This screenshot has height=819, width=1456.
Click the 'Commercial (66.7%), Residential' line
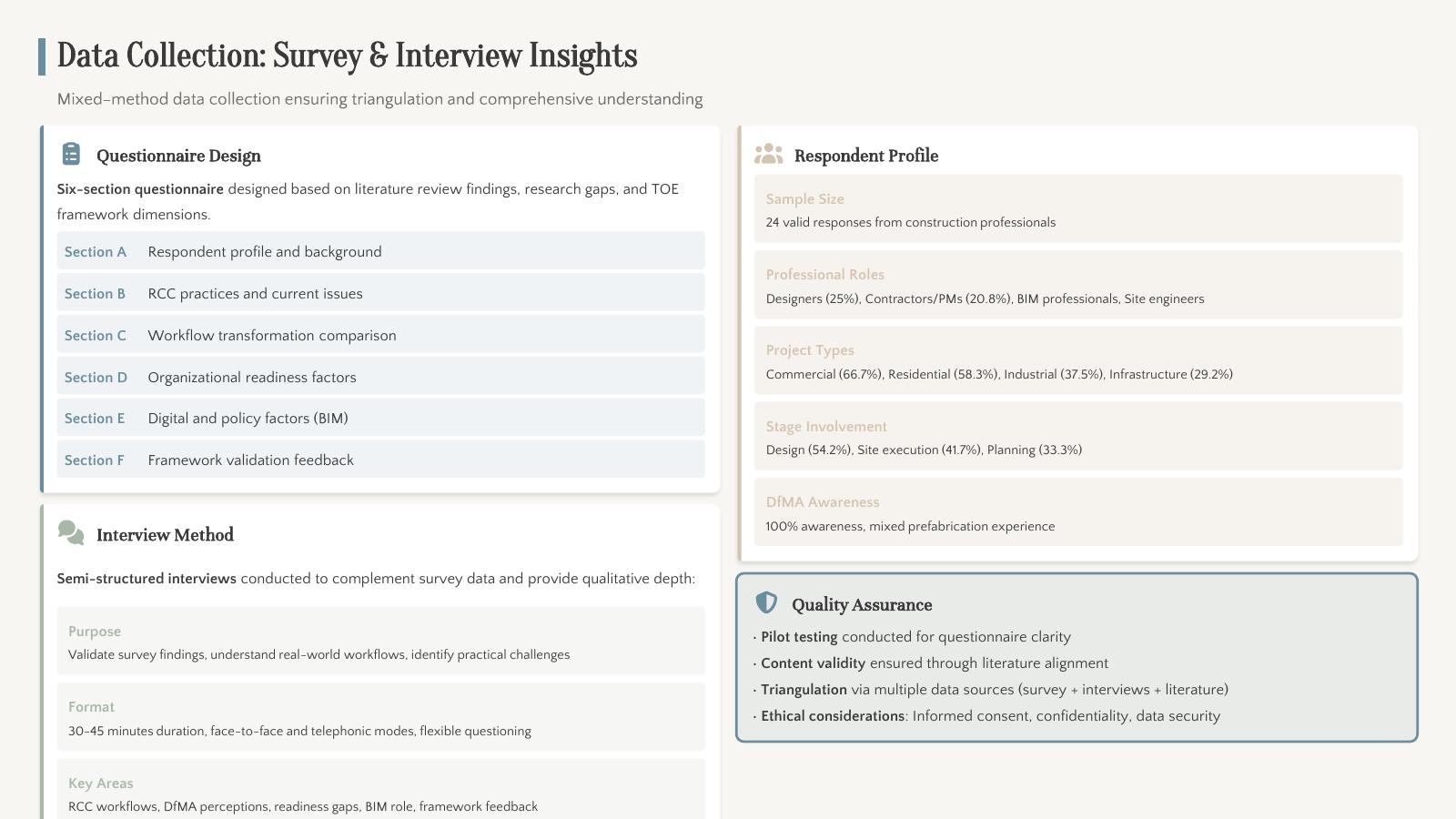point(999,375)
